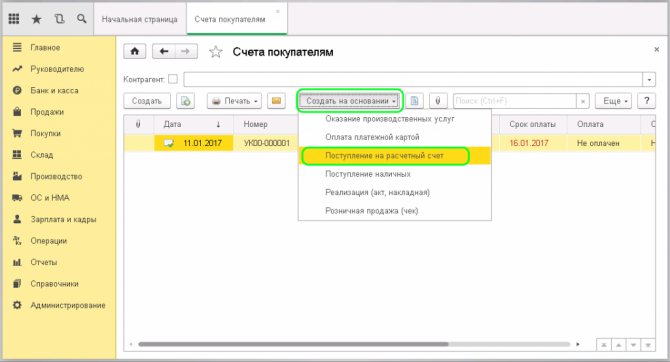Navigate back with left arrow
The height and width of the screenshot is (362, 670).
[164, 52]
